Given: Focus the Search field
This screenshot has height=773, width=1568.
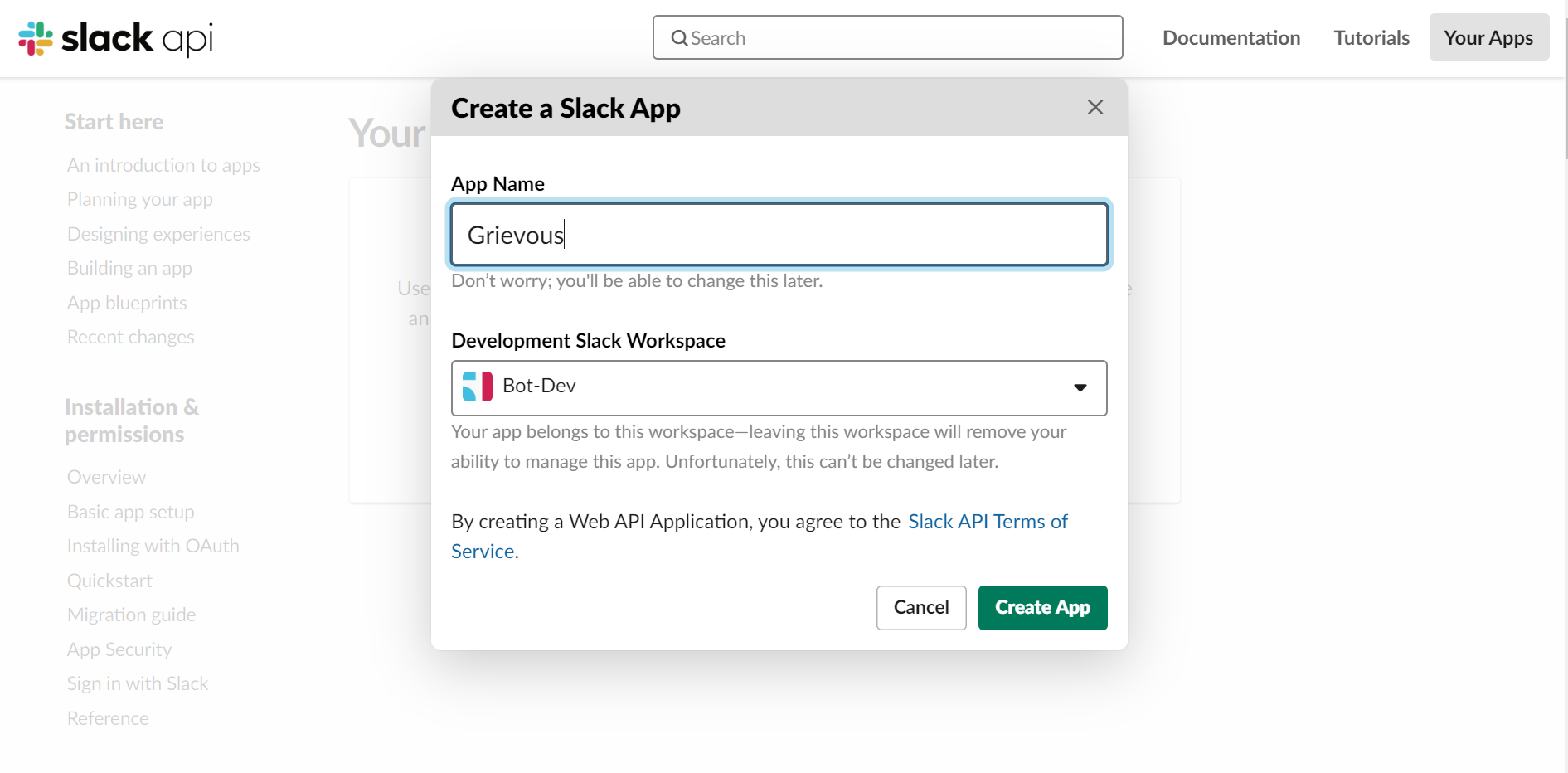Looking at the screenshot, I should pos(887,37).
